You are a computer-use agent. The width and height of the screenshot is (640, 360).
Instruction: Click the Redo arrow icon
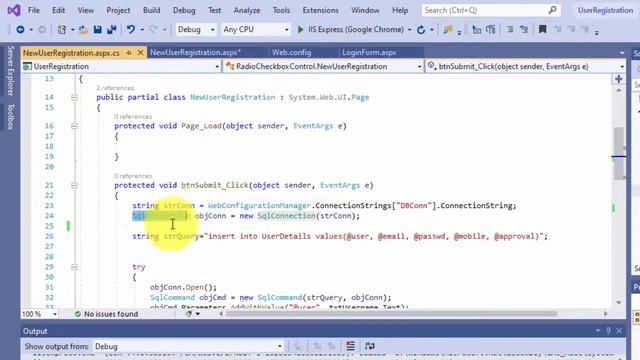tap(153, 29)
